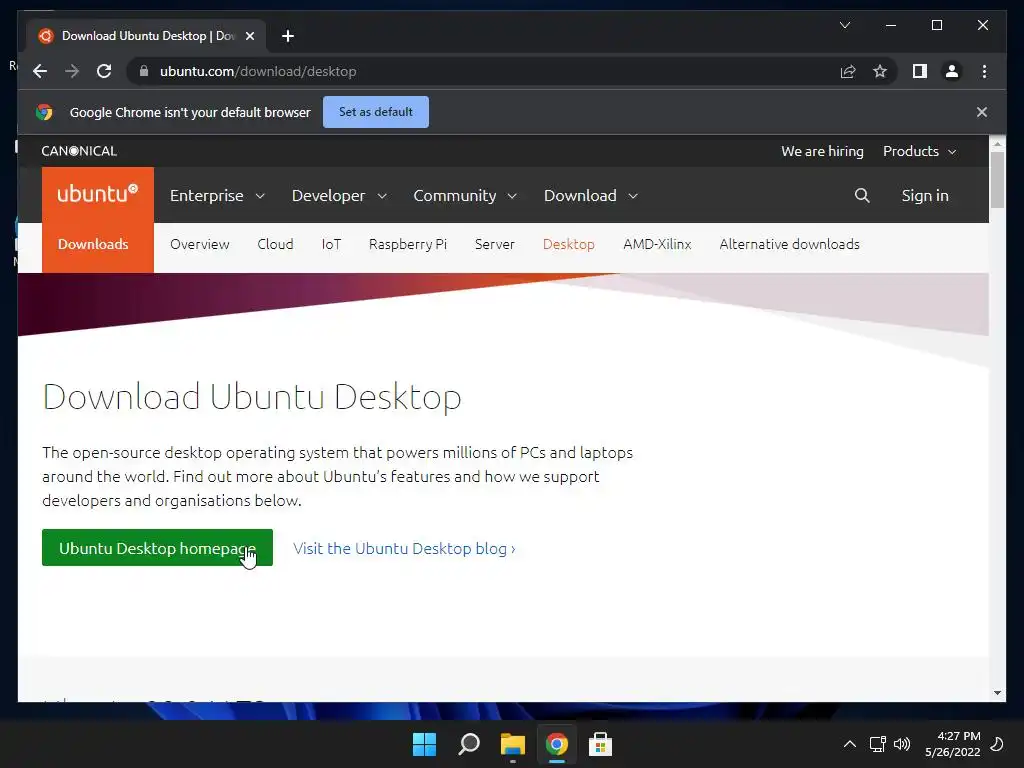
Task: Open a new tab with the plus icon
Action: (x=287, y=36)
